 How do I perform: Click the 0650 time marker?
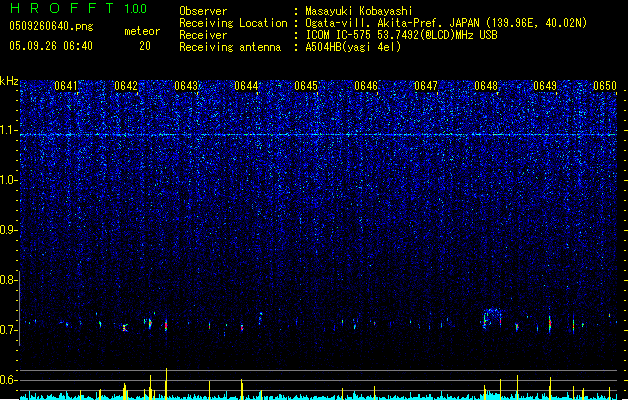click(x=605, y=86)
